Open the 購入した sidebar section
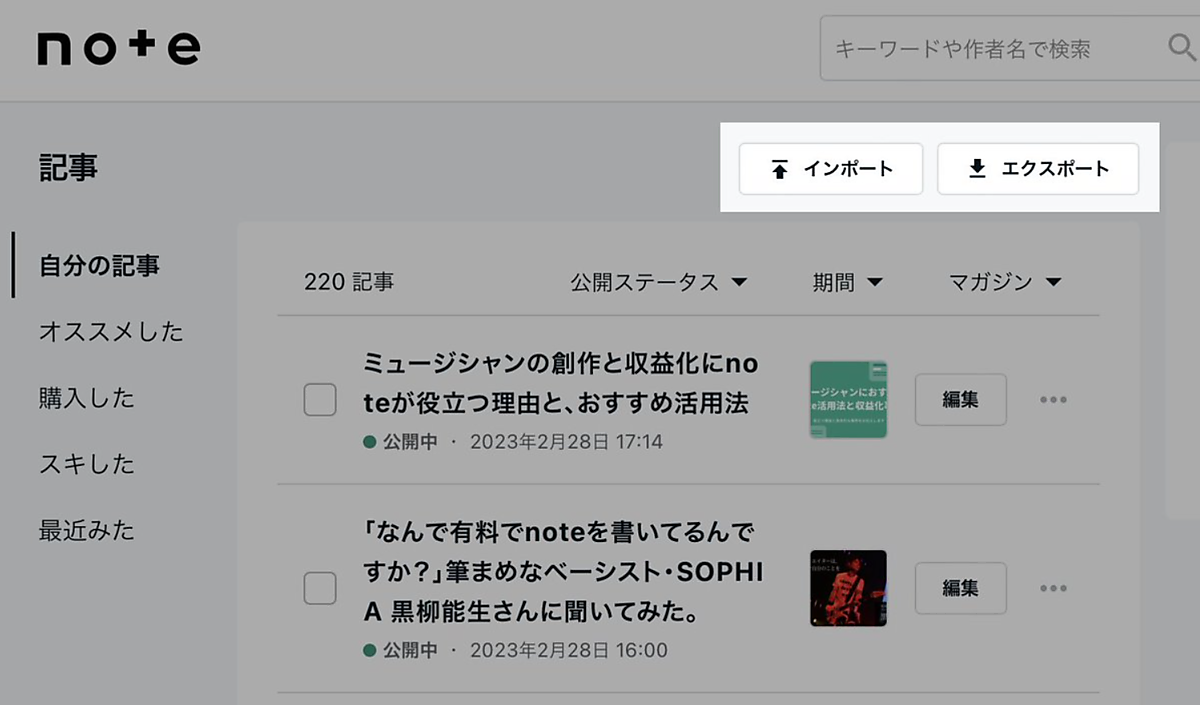 [86, 398]
